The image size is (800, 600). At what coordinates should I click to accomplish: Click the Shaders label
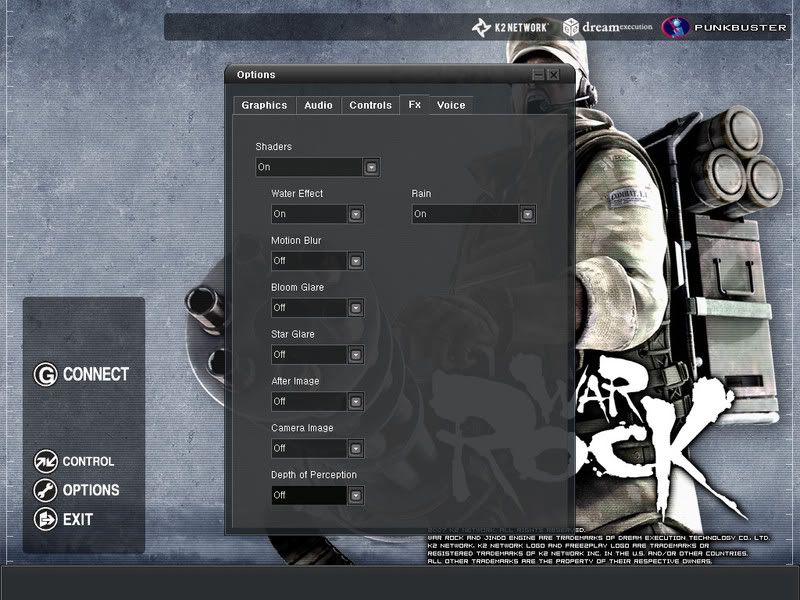pos(273,146)
